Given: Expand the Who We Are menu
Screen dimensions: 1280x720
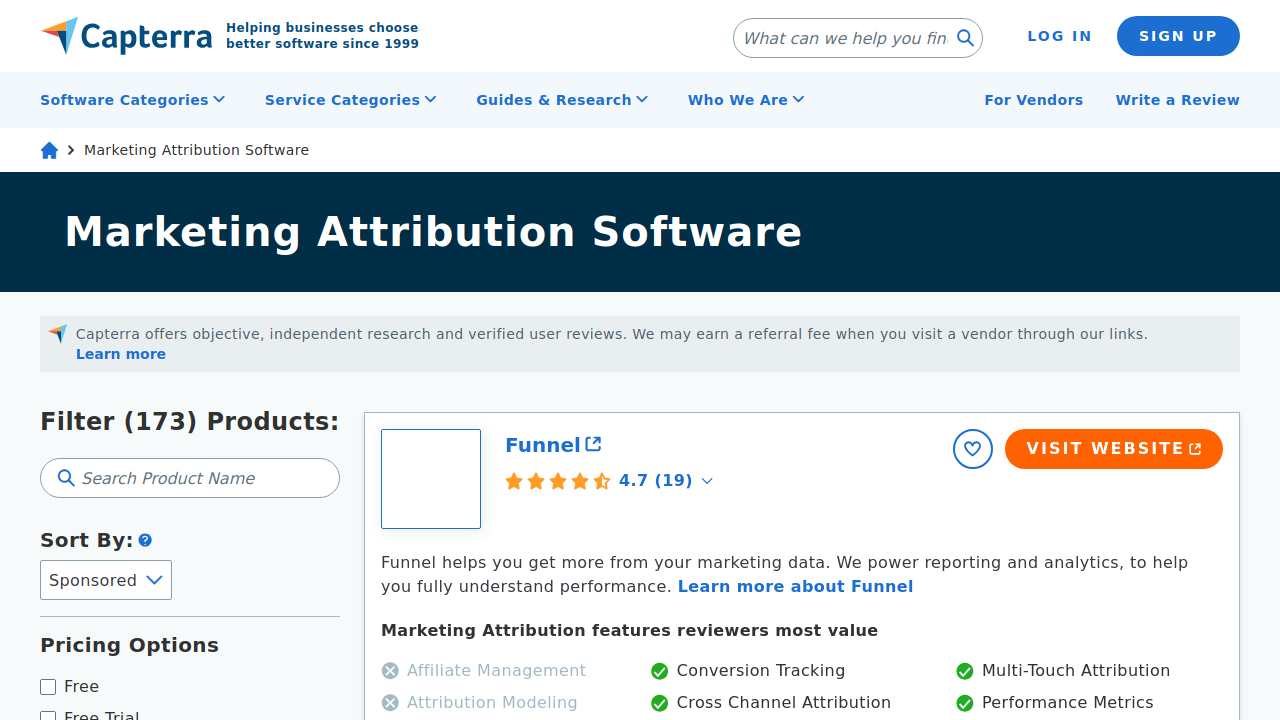Looking at the screenshot, I should point(746,100).
